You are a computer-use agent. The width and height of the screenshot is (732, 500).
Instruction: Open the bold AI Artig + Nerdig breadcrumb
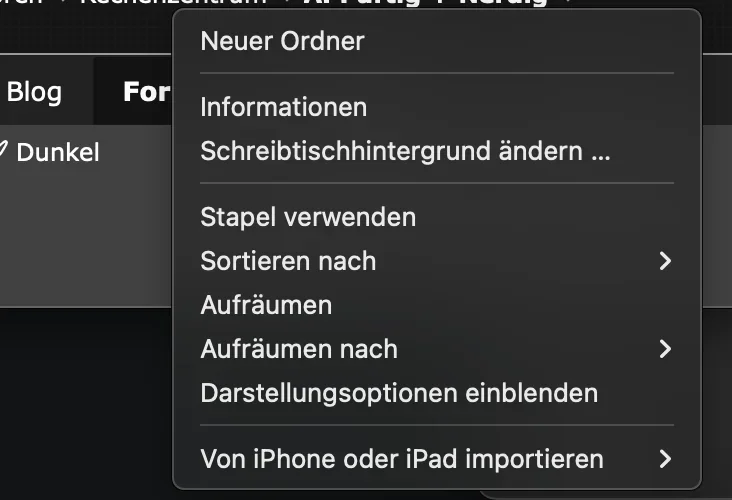click(x=425, y=2)
